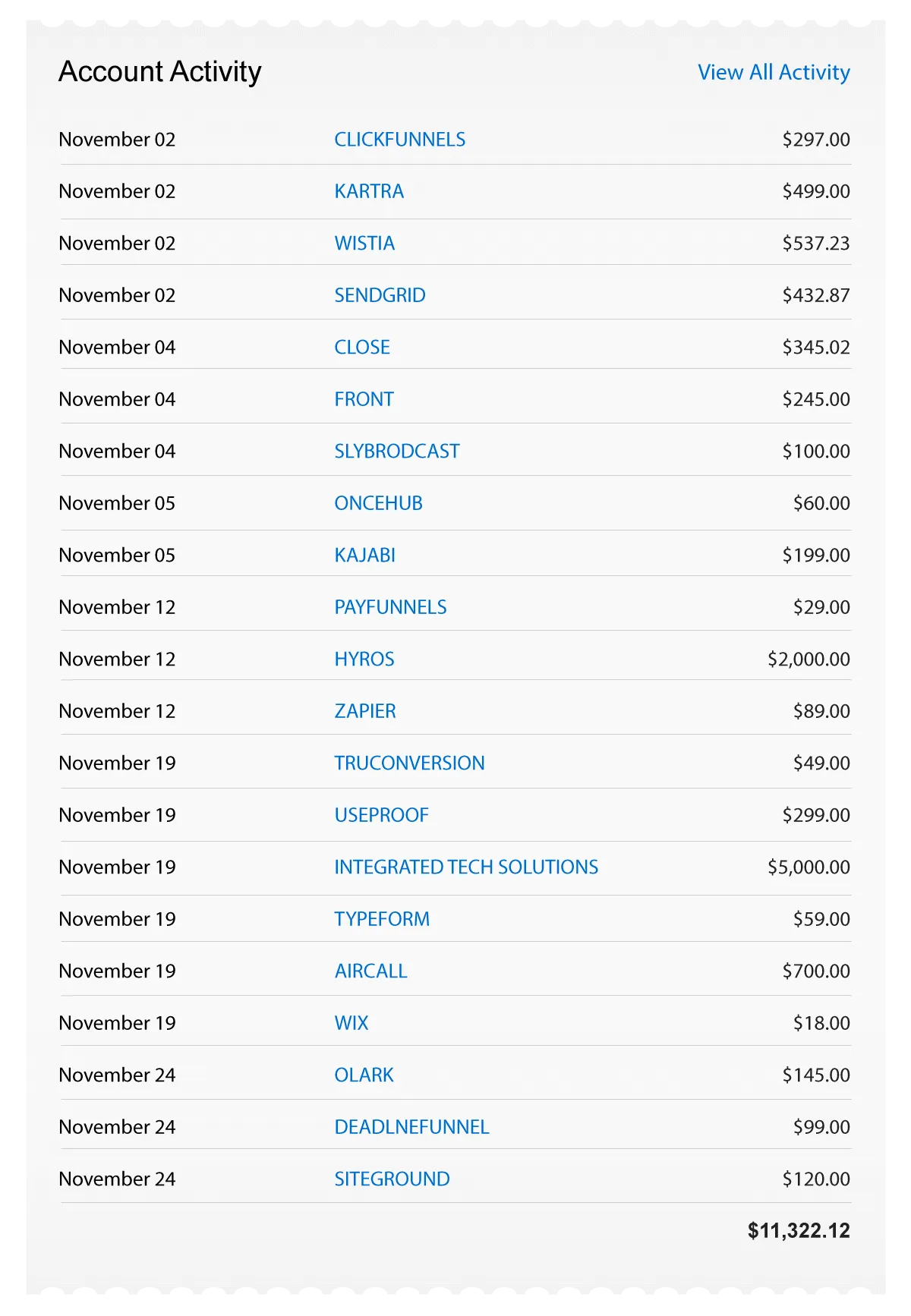Screen dimensions: 911x1316
Task: Click the TYPEFORM merchant link
Action: point(382,919)
